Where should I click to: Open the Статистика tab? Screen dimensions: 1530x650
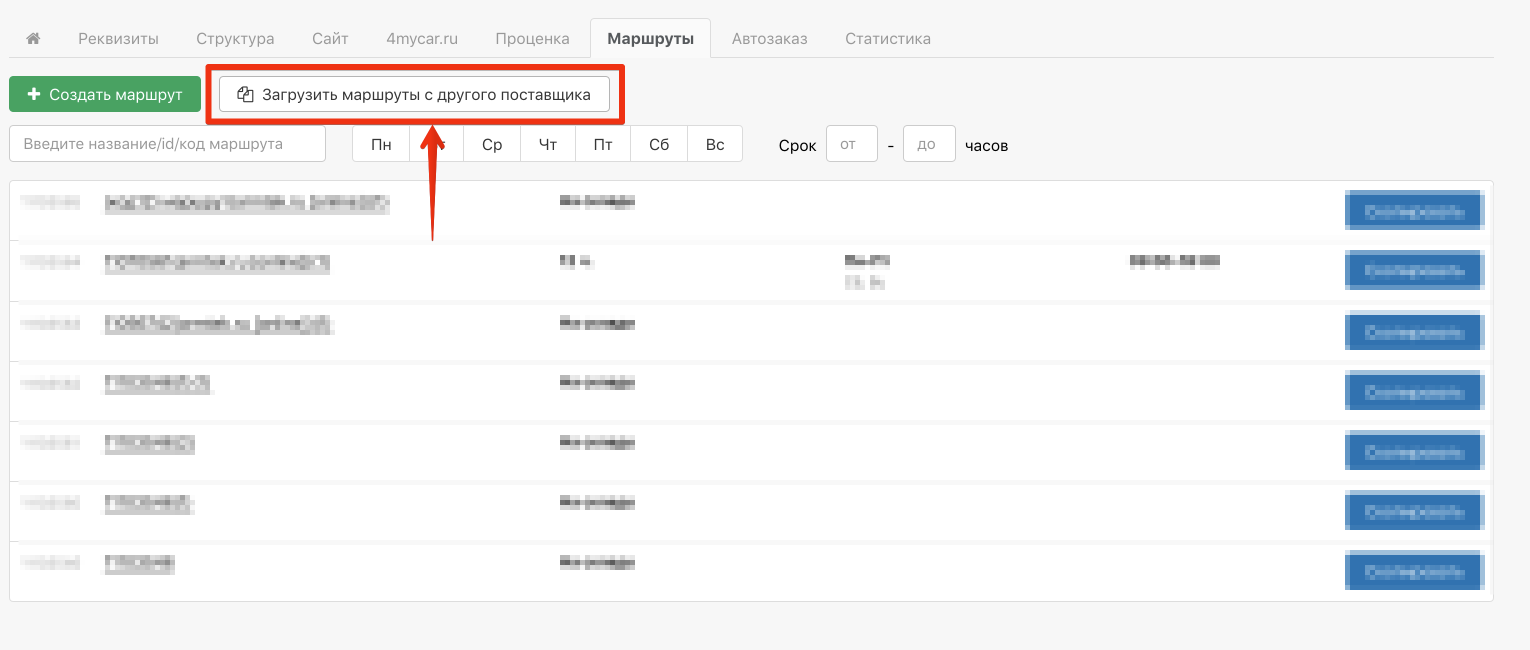887,39
